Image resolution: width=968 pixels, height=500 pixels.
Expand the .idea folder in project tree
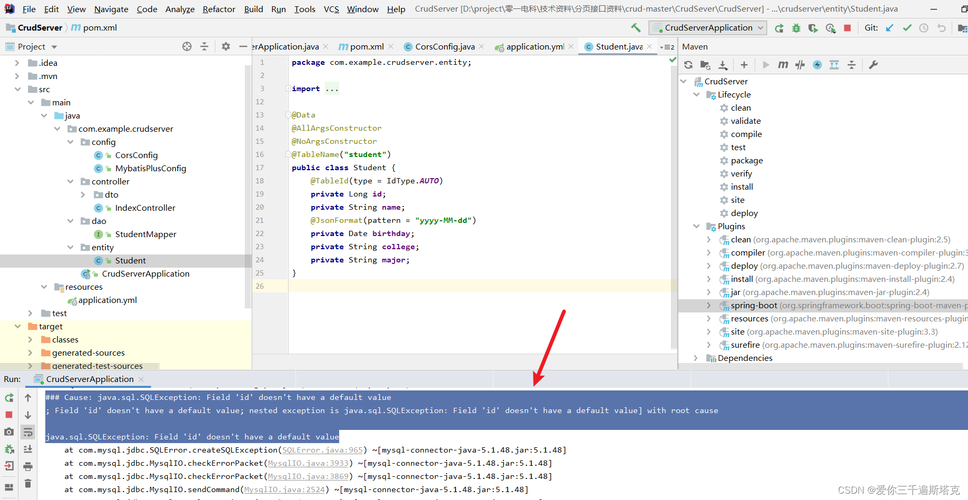tap(17, 63)
